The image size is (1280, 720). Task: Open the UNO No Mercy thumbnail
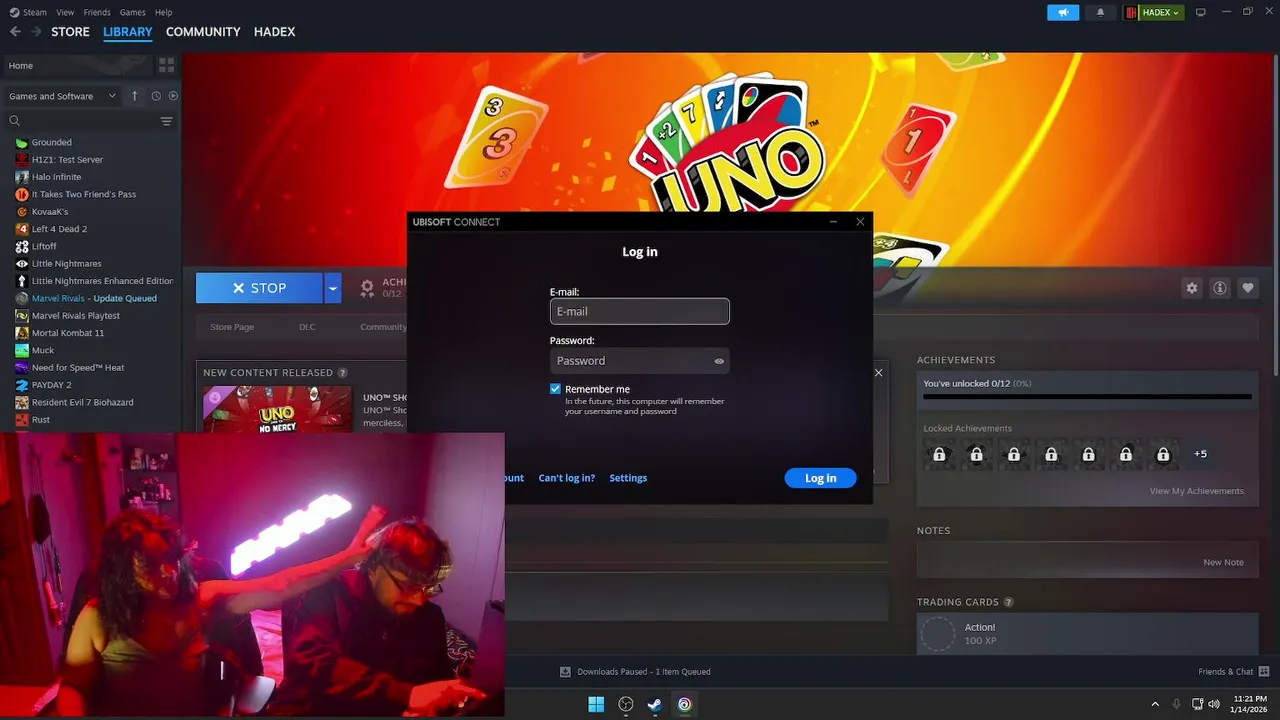pos(277,409)
